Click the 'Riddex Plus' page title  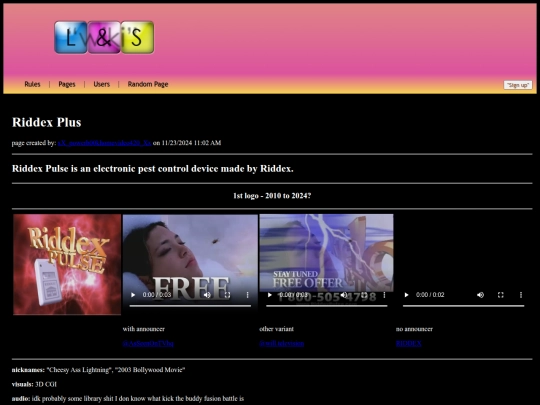[46, 122]
